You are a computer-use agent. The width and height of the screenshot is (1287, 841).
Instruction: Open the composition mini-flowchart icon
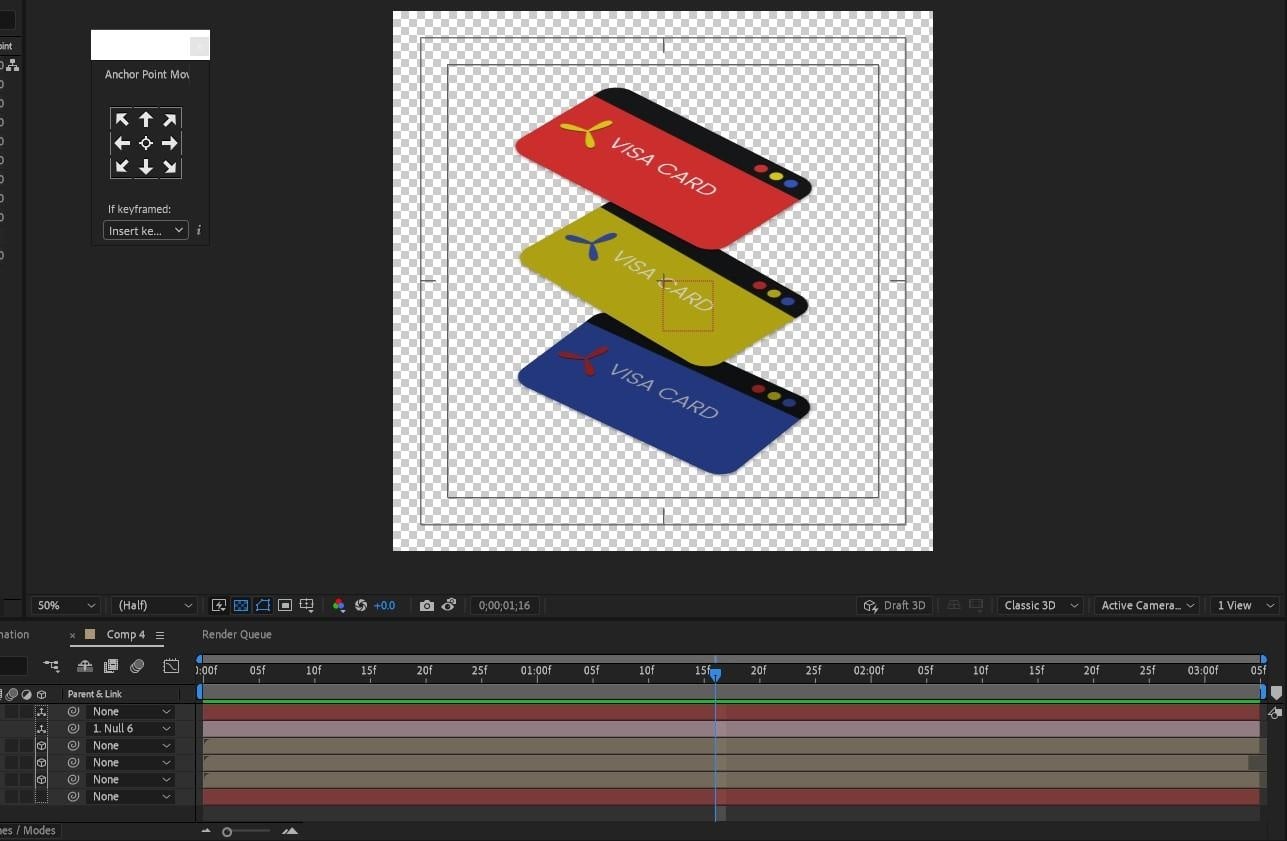pyautogui.click(x=51, y=665)
